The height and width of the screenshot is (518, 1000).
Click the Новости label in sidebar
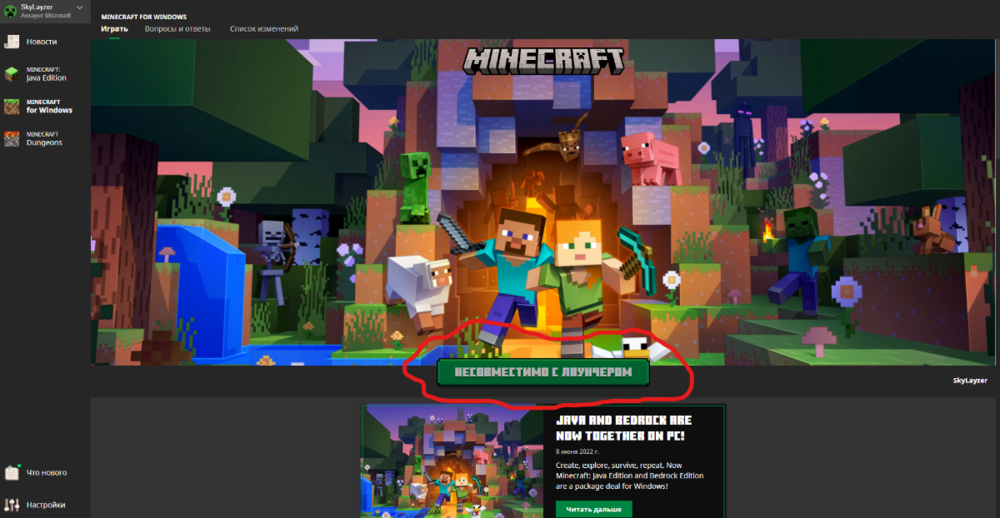(41, 41)
